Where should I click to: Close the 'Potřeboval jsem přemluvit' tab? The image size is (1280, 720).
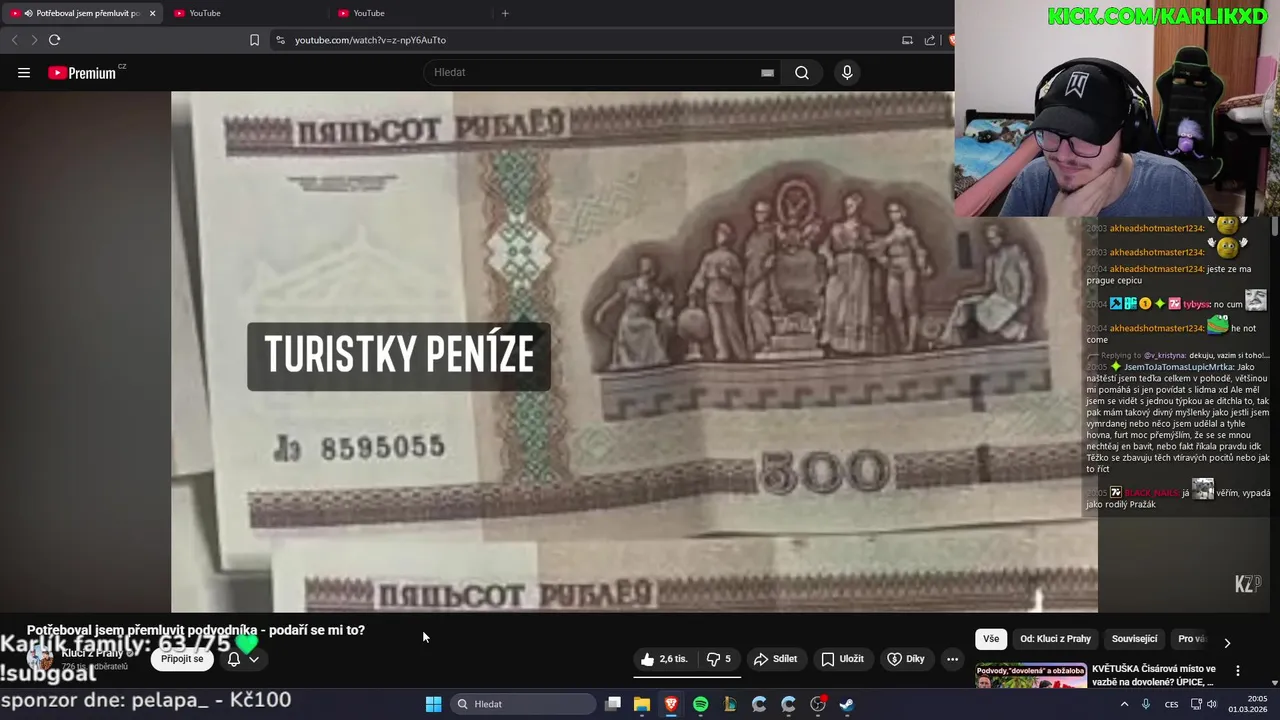(152, 13)
